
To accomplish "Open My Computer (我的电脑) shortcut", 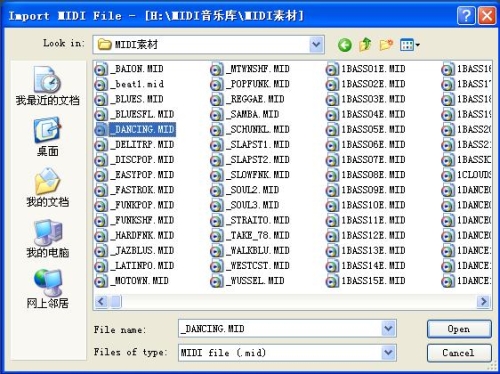I will pos(47,238).
